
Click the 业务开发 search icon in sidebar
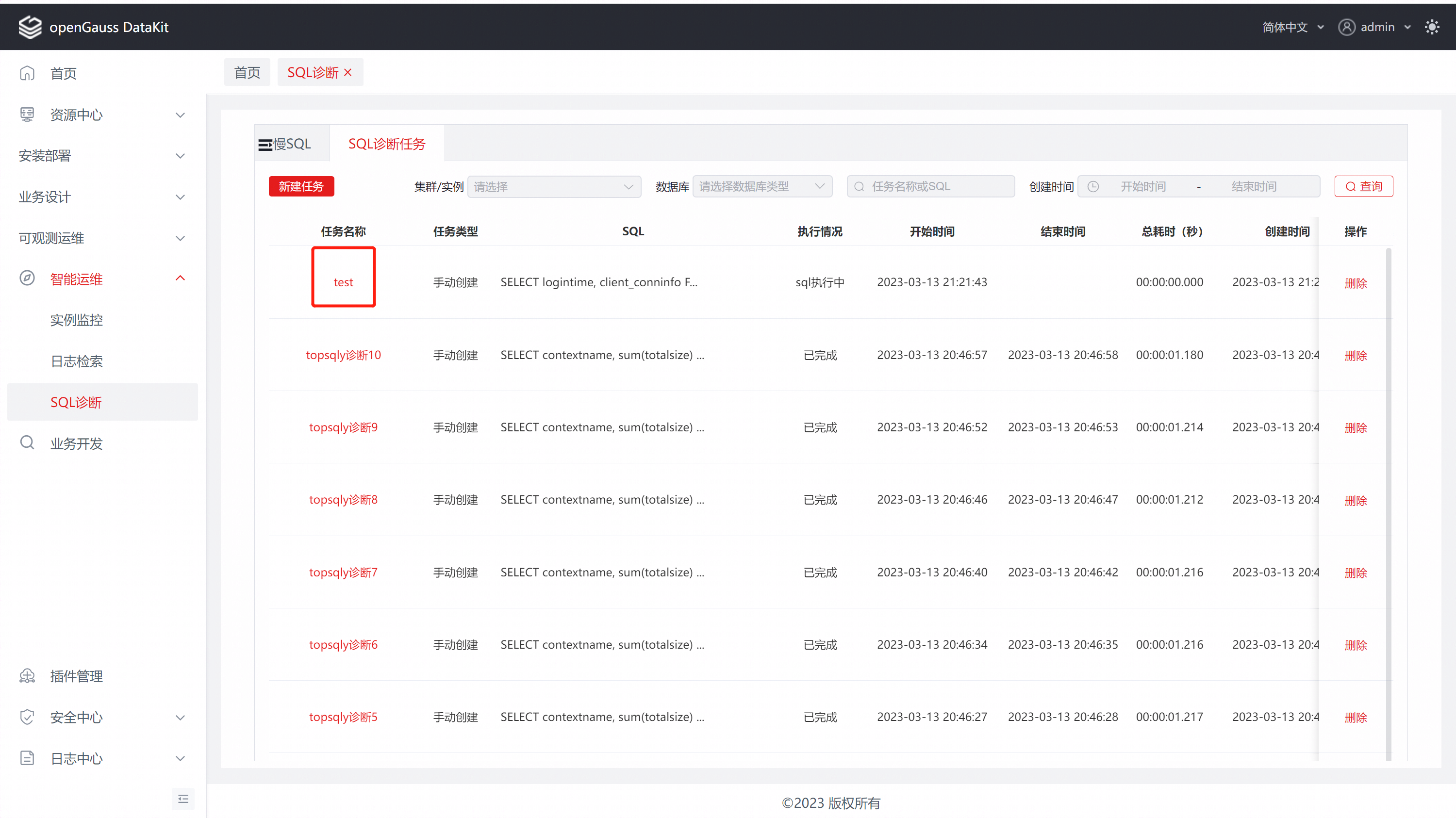[27, 443]
